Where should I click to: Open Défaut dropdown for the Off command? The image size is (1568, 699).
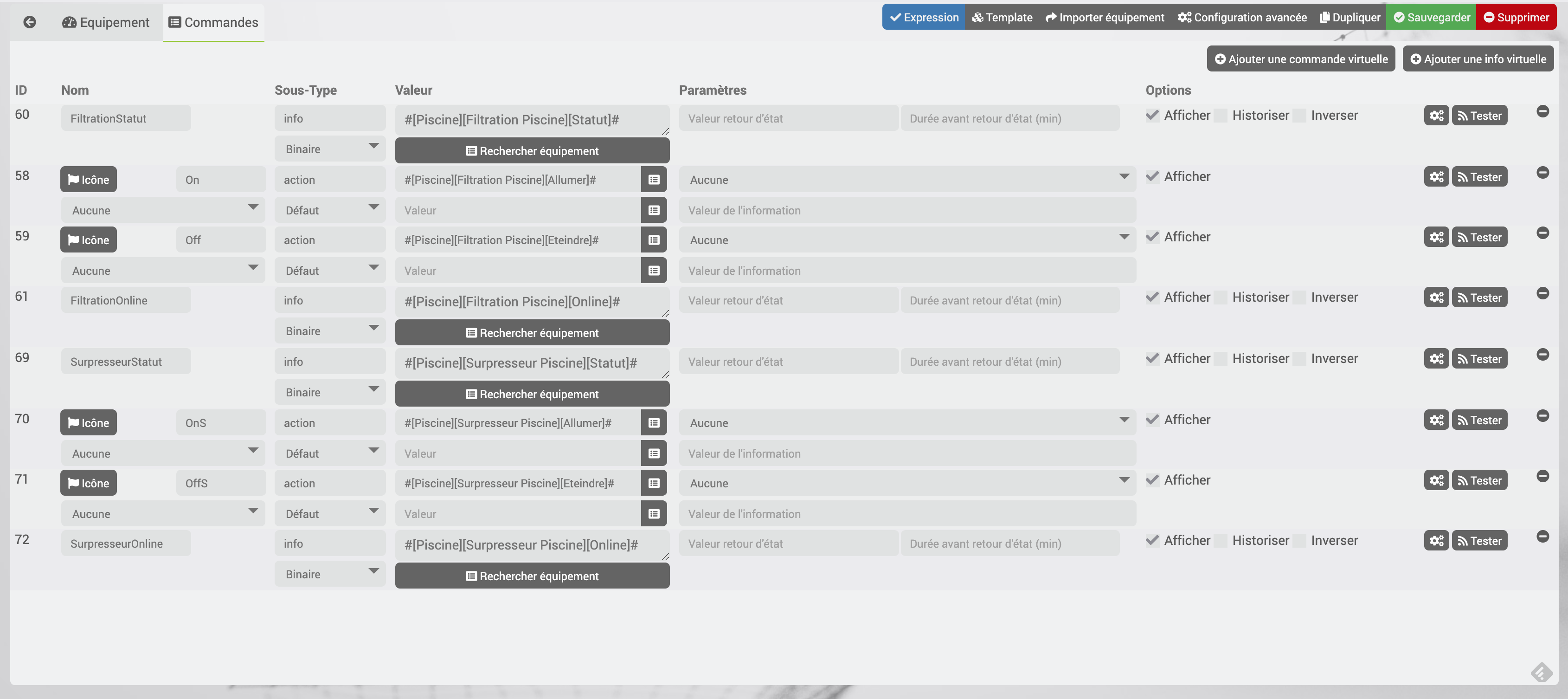point(330,270)
